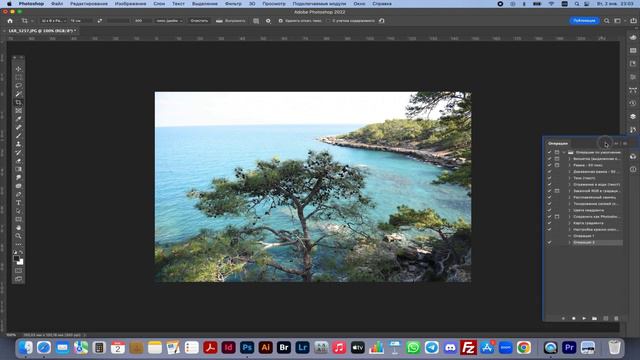640x360 pixels.
Task: Create new action set folder icon
Action: [595, 318]
